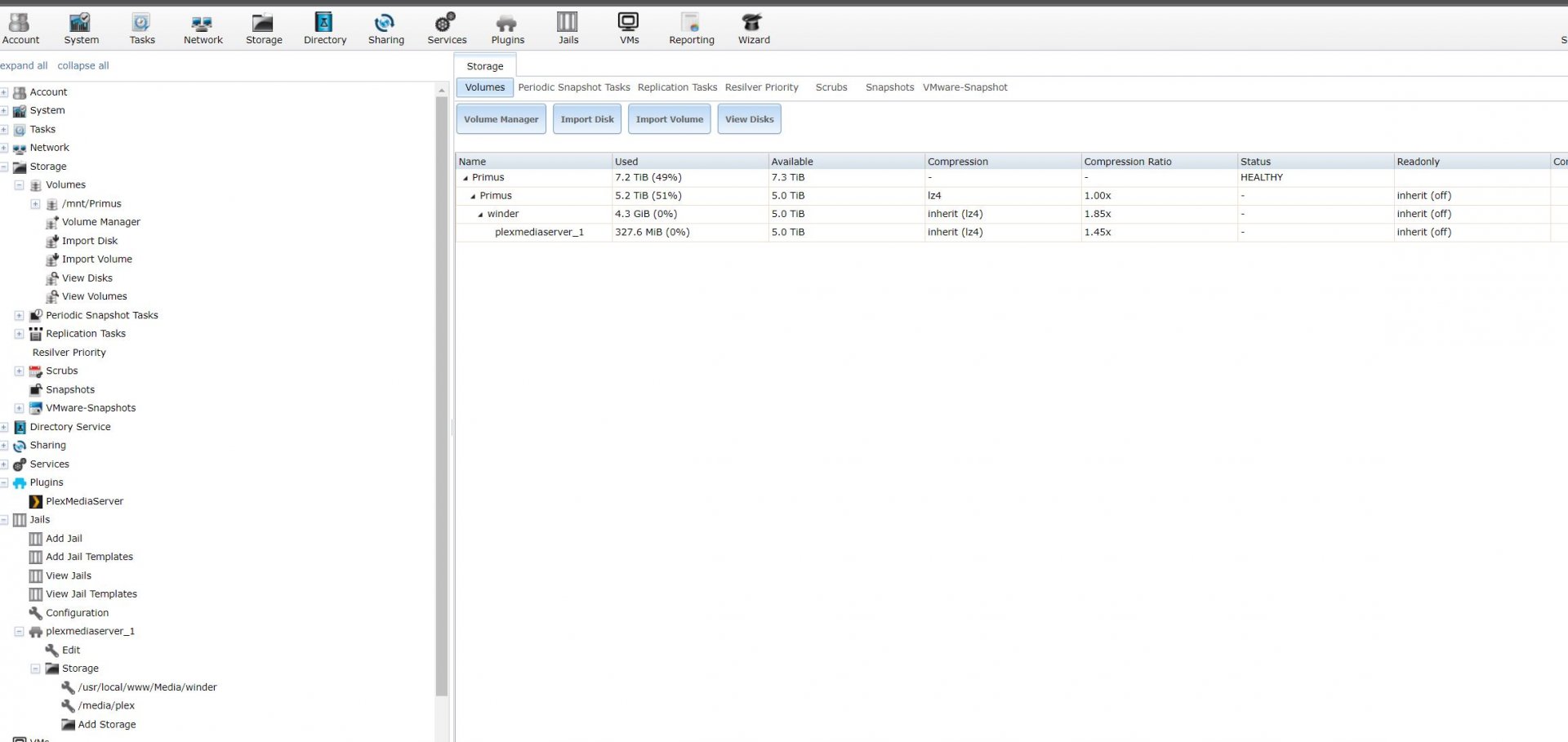Image resolution: width=1568 pixels, height=742 pixels.
Task: Click the View Disks button
Action: point(749,119)
